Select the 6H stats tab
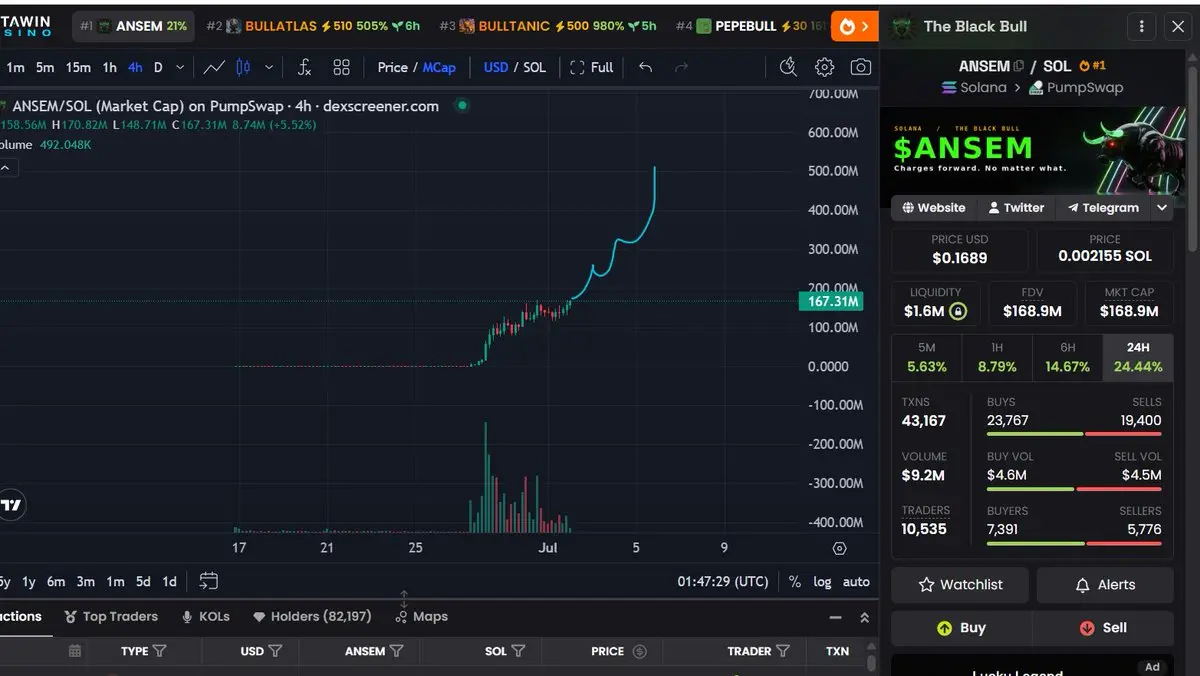Screen dimensions: 1200x676 point(1068,357)
